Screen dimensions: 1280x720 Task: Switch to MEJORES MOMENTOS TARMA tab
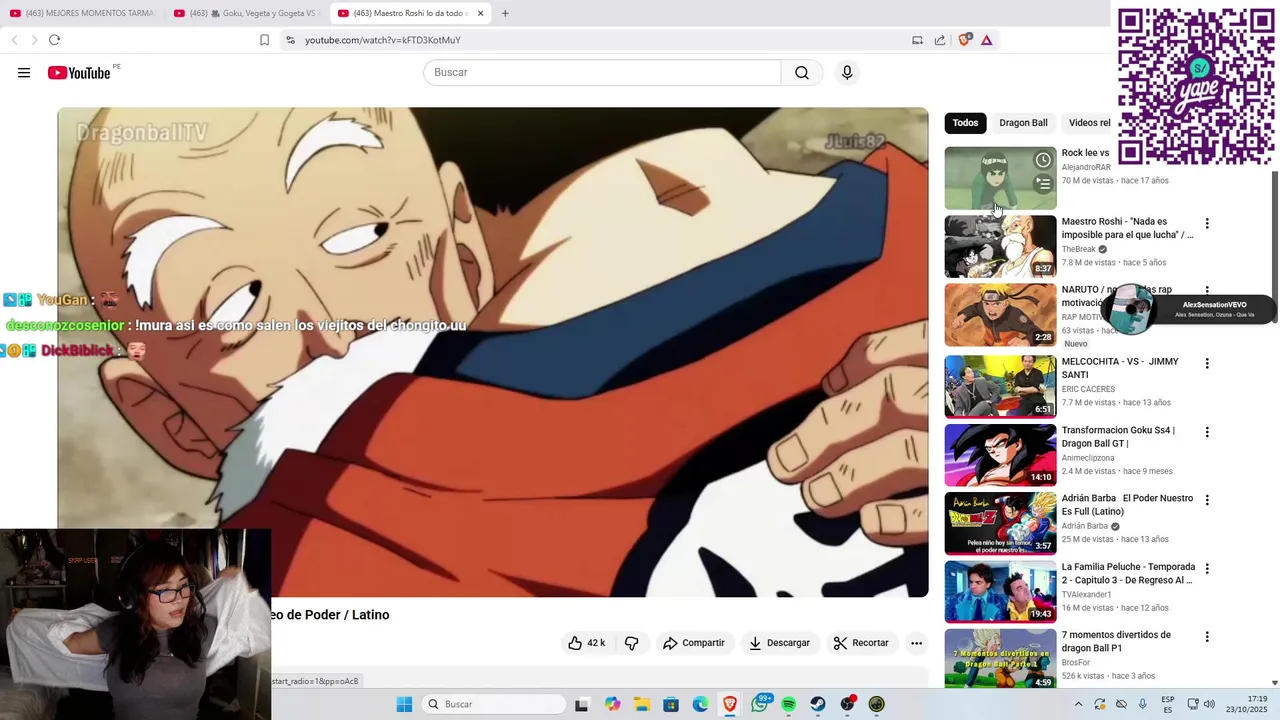[x=81, y=13]
